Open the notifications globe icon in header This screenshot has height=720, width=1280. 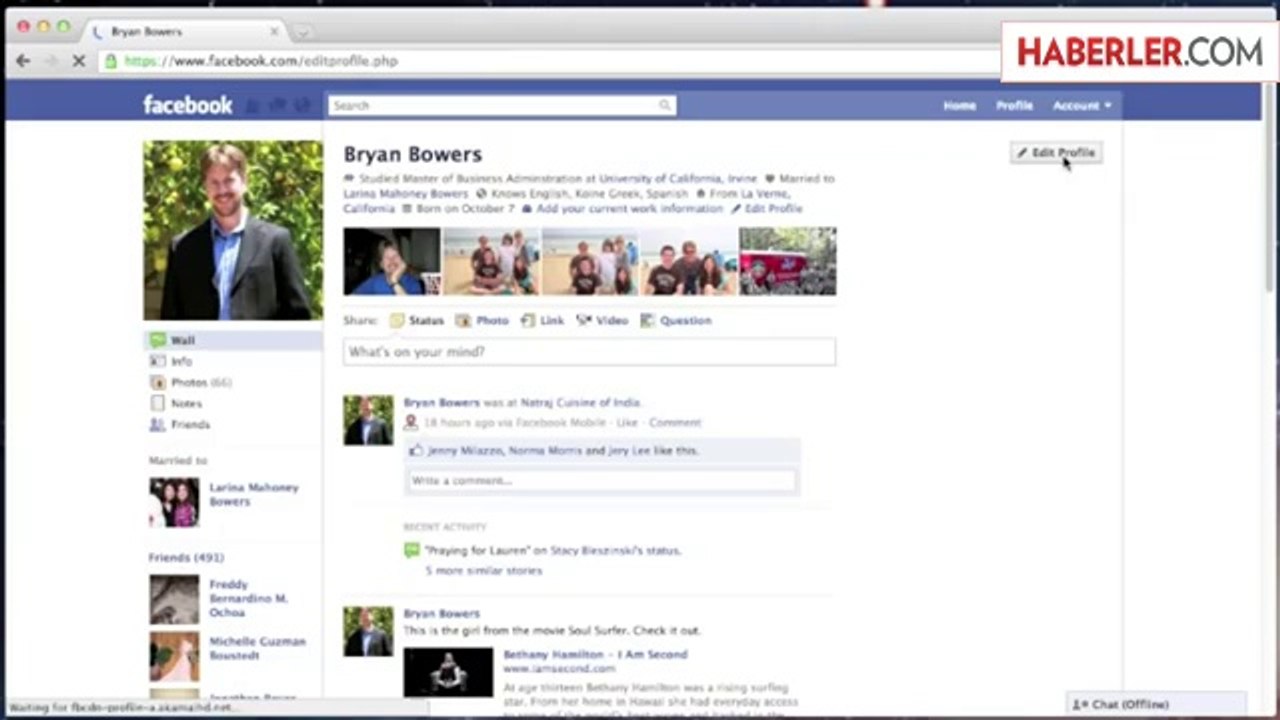300,105
